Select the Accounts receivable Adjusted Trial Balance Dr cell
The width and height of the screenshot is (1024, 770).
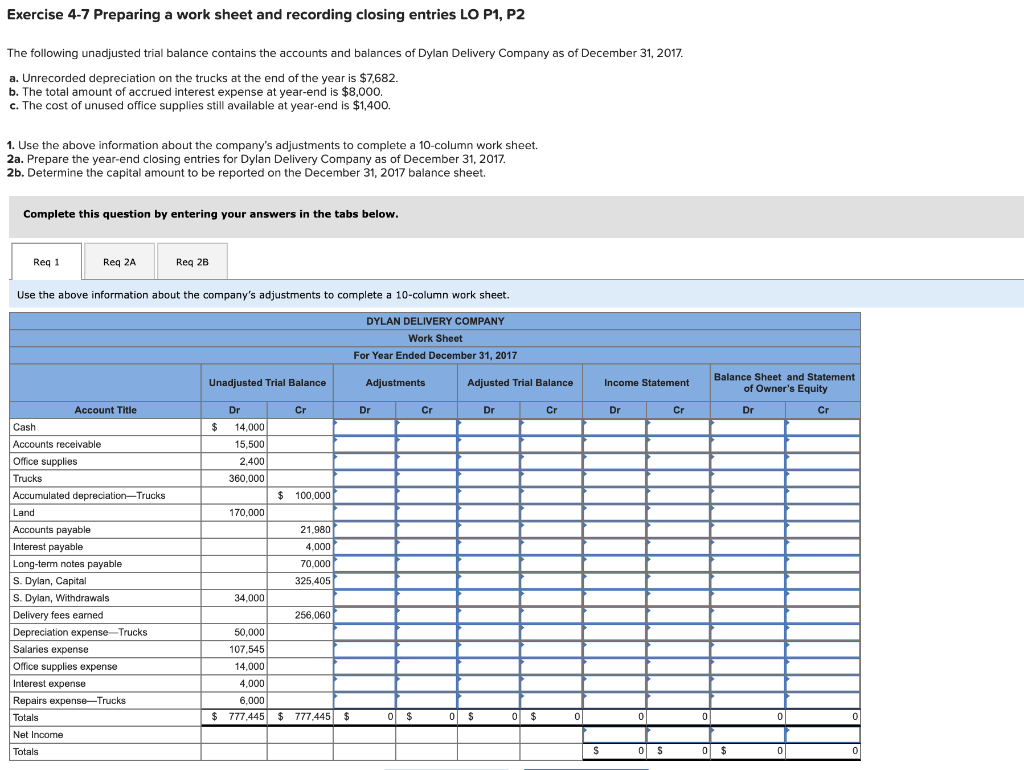pyautogui.click(x=488, y=444)
